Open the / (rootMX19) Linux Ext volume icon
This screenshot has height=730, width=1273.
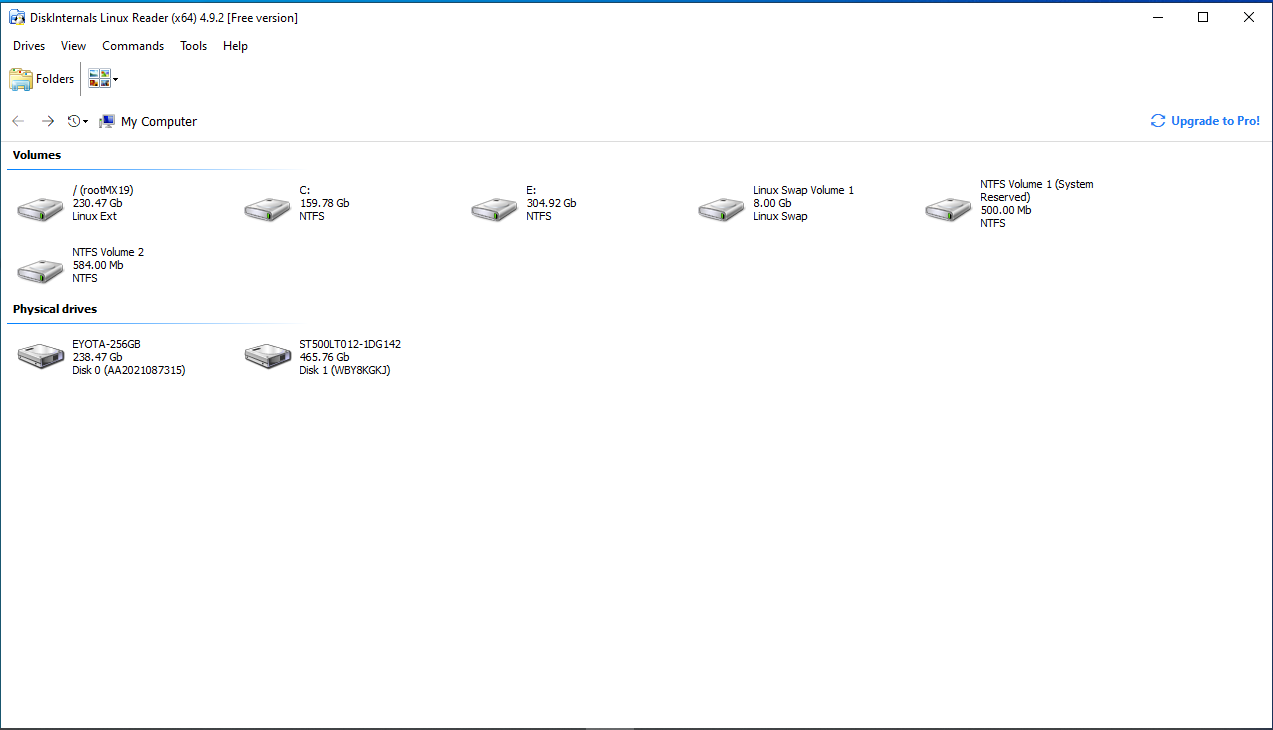41,209
